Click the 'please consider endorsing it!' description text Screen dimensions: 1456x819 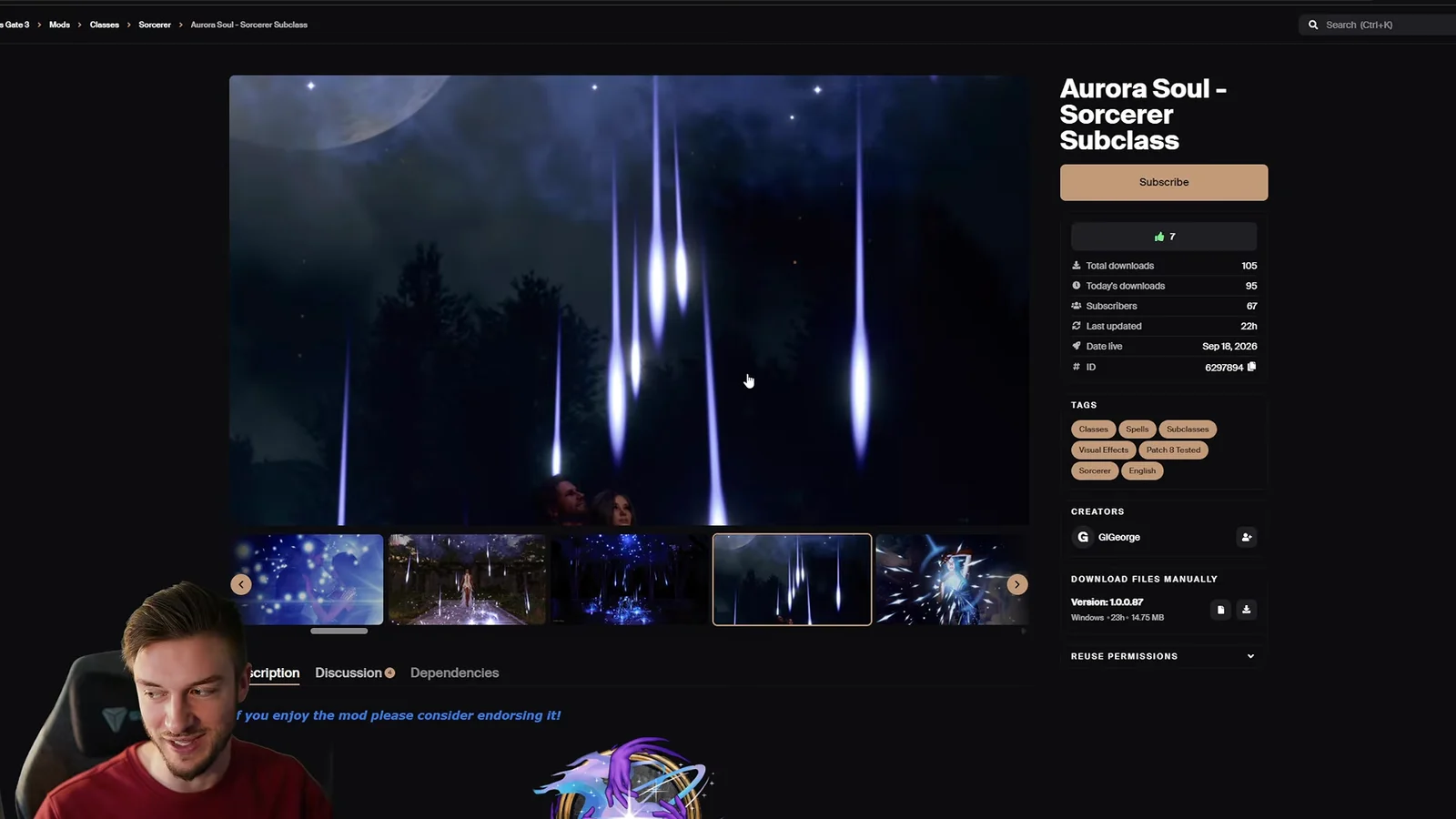pos(466,715)
